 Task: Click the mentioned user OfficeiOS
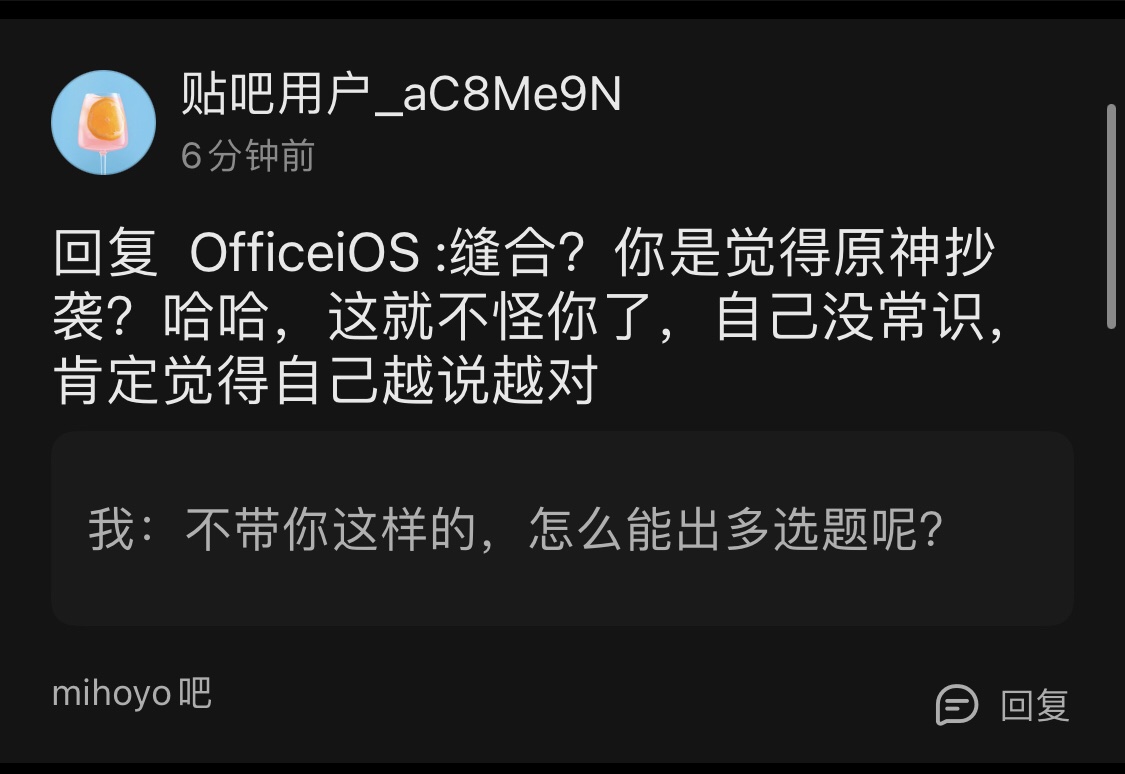304,253
